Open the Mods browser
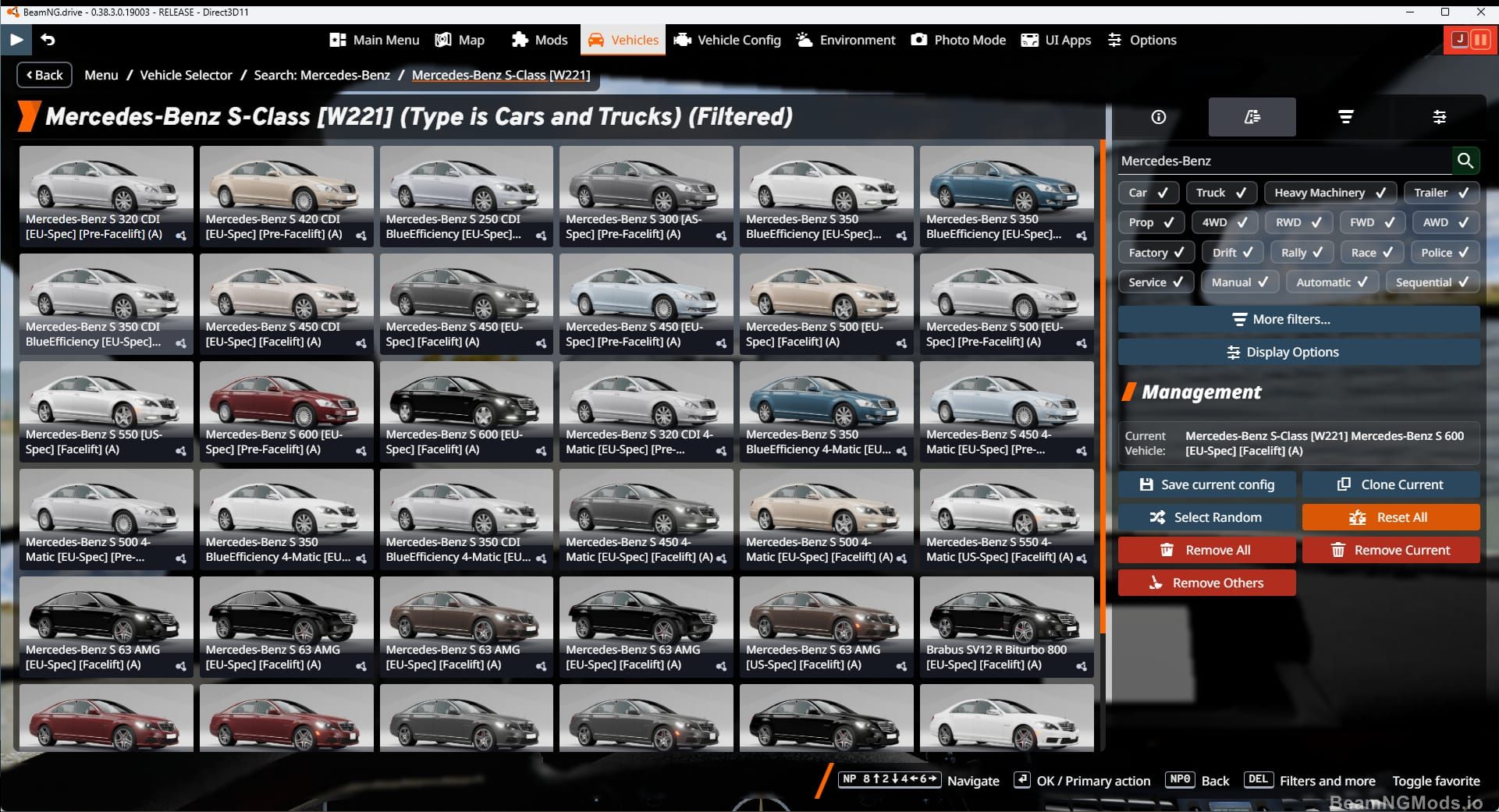Screen dimensions: 1499x812 (x=539, y=40)
